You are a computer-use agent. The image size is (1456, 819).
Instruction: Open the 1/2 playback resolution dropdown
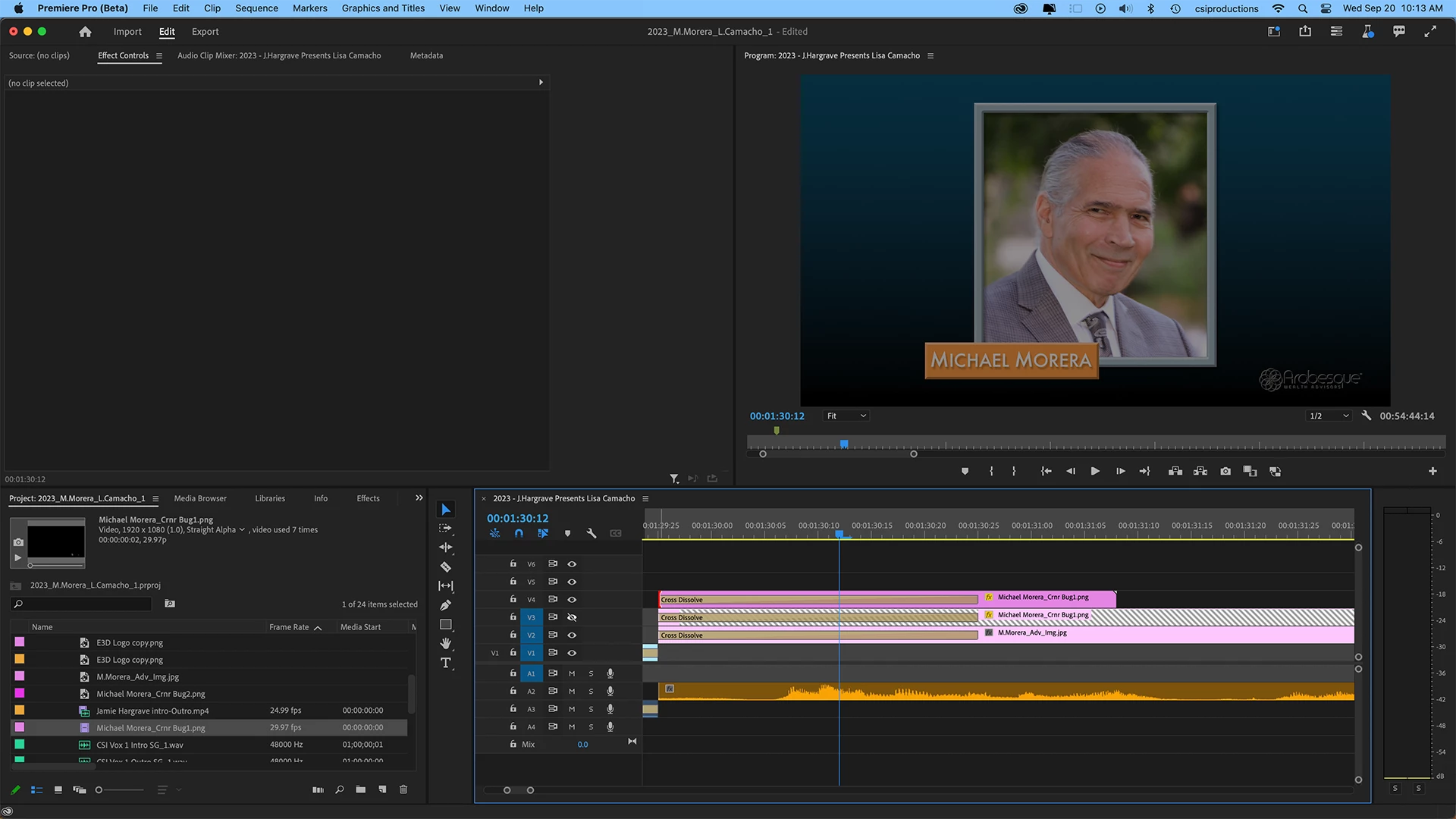point(1329,416)
